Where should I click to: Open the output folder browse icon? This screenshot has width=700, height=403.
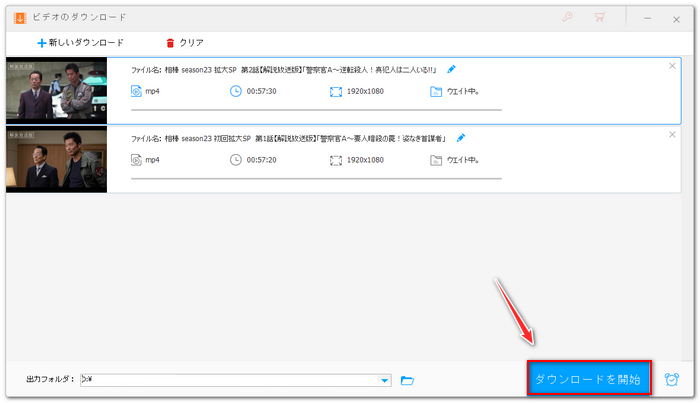point(407,380)
